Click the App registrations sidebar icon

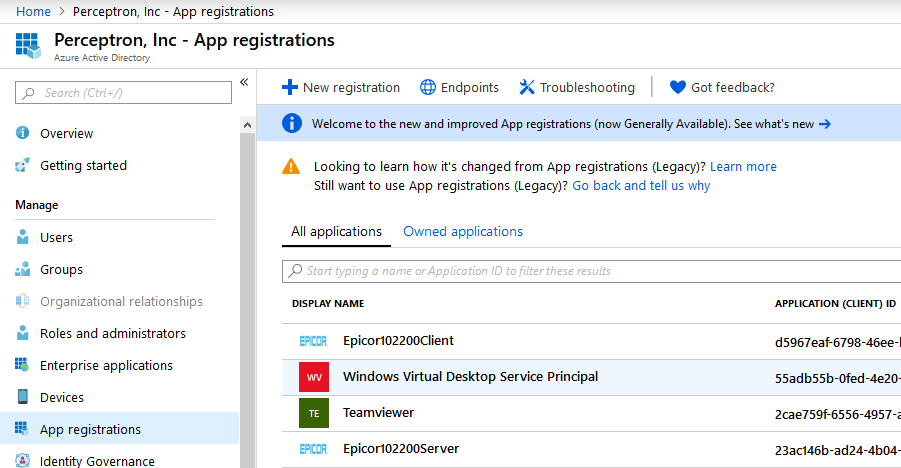[22, 428]
